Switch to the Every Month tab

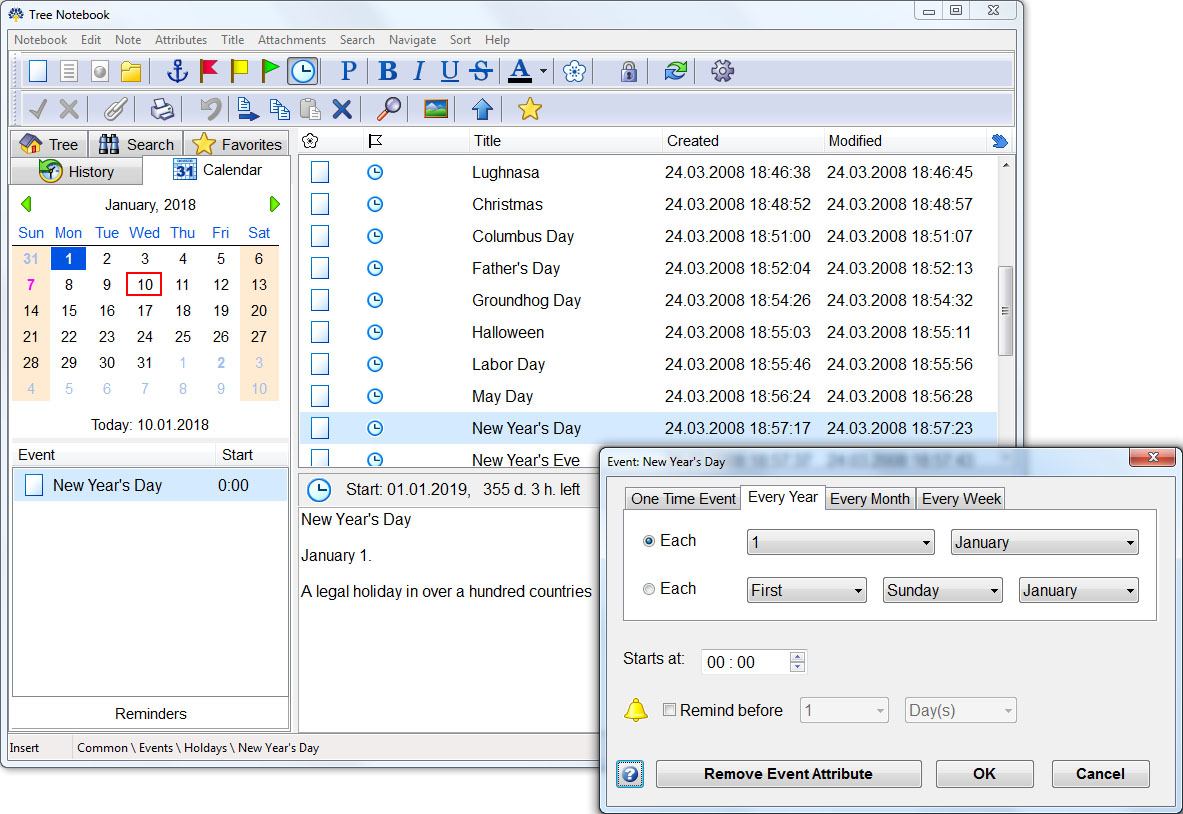coord(870,499)
